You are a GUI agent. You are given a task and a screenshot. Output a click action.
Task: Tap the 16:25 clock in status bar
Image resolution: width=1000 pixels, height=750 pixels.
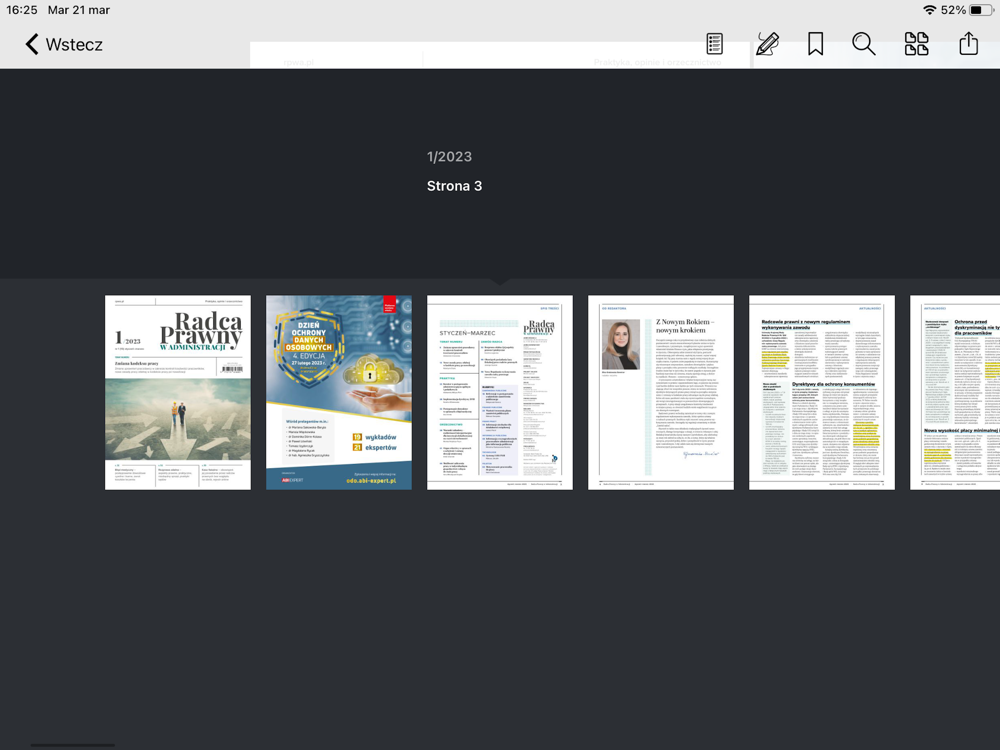click(x=22, y=10)
